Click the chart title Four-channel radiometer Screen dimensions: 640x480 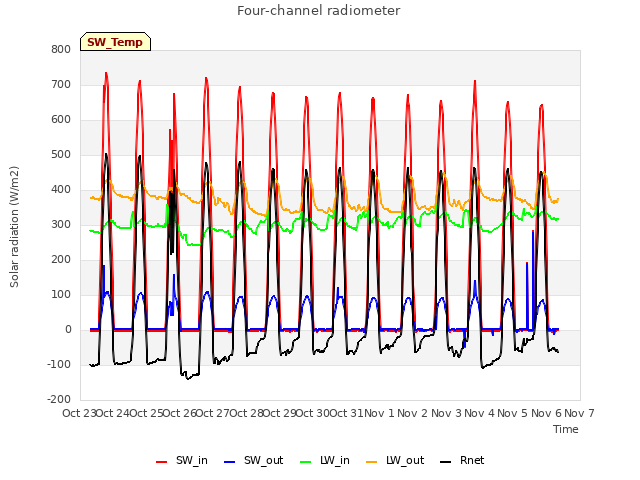pyautogui.click(x=318, y=10)
